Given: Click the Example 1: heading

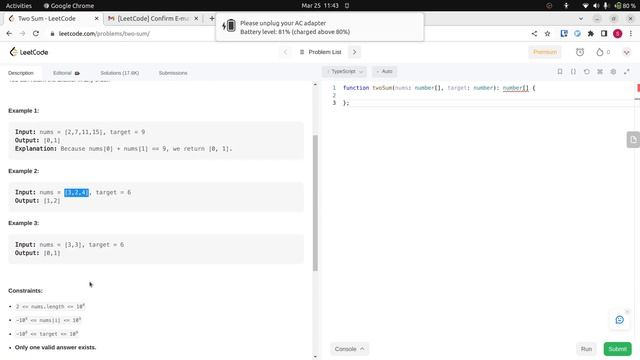Looking at the screenshot, I should [24, 111].
